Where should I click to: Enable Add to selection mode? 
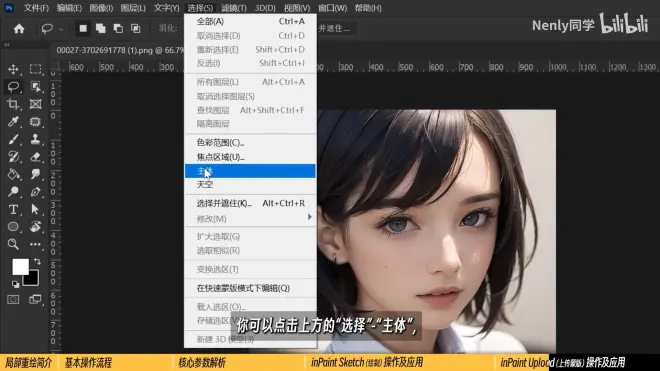point(101,29)
